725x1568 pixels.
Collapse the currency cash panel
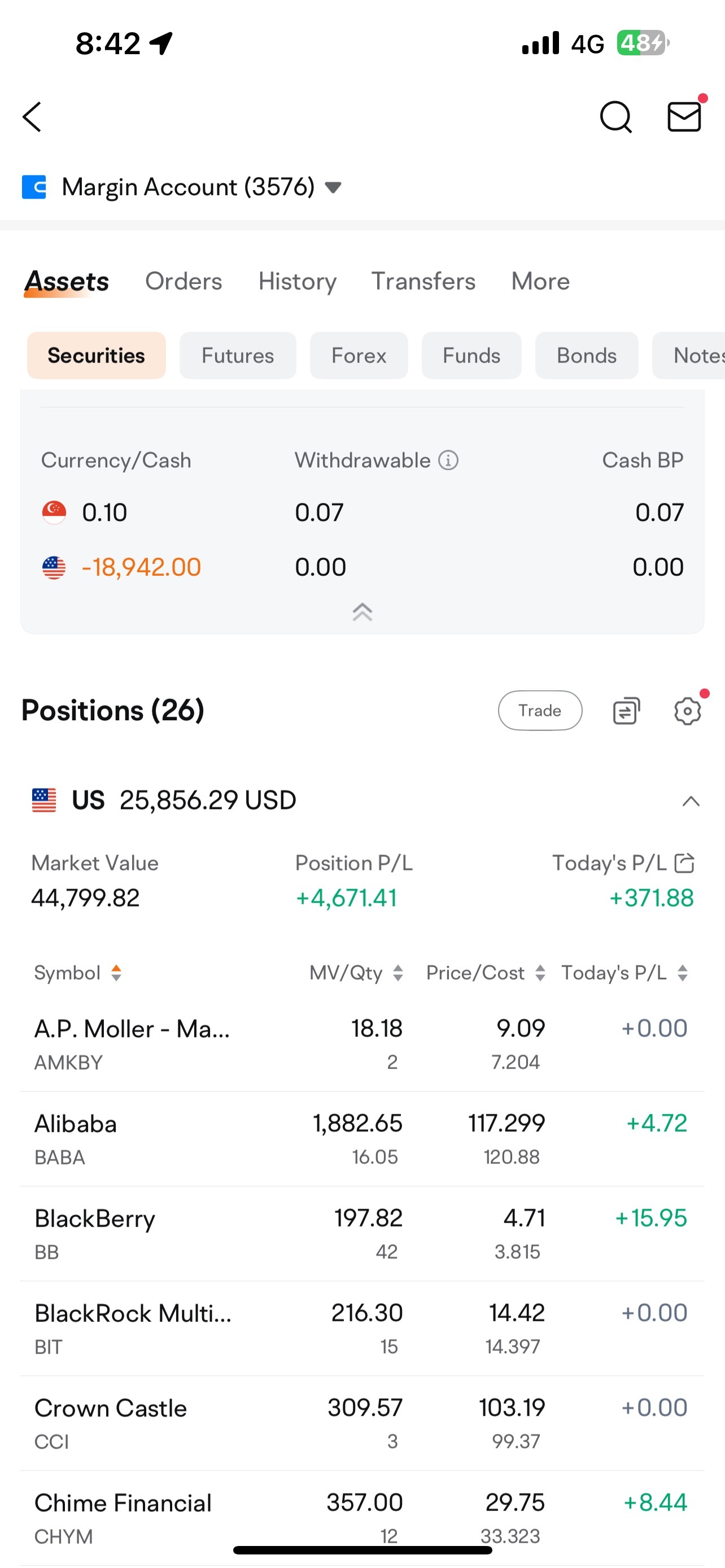[362, 612]
